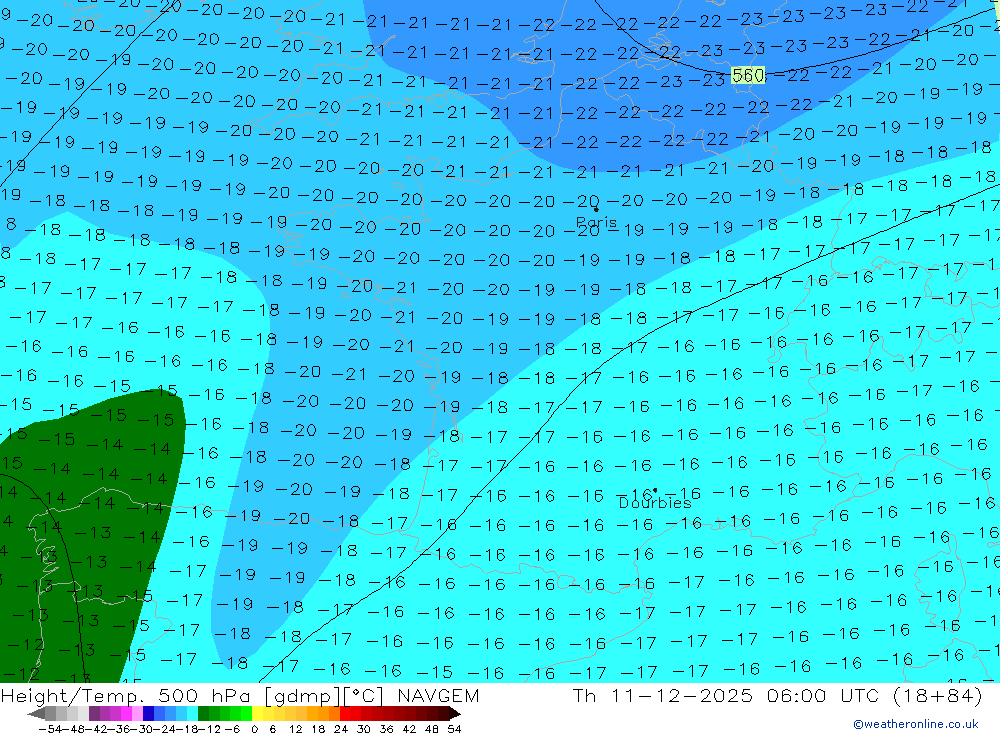Click the Dourbies location label
Viewport: 1000px width, 733px height.
point(655,503)
